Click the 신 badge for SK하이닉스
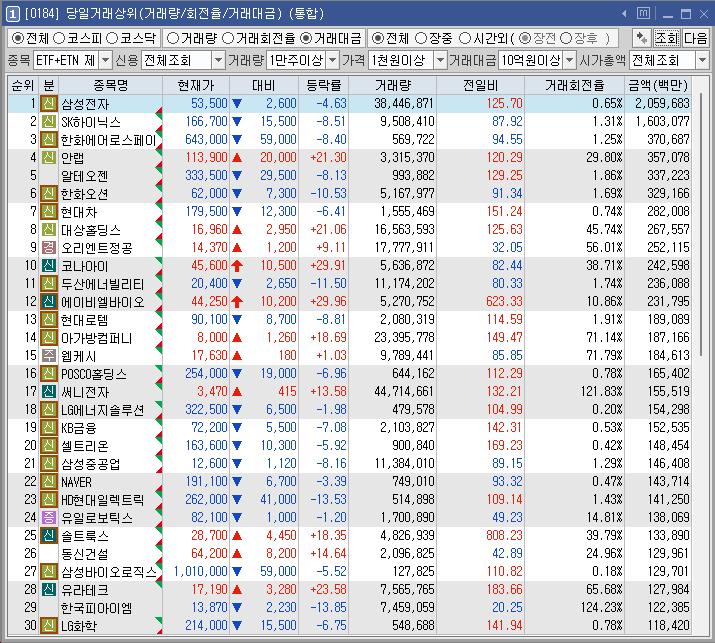 [48, 122]
